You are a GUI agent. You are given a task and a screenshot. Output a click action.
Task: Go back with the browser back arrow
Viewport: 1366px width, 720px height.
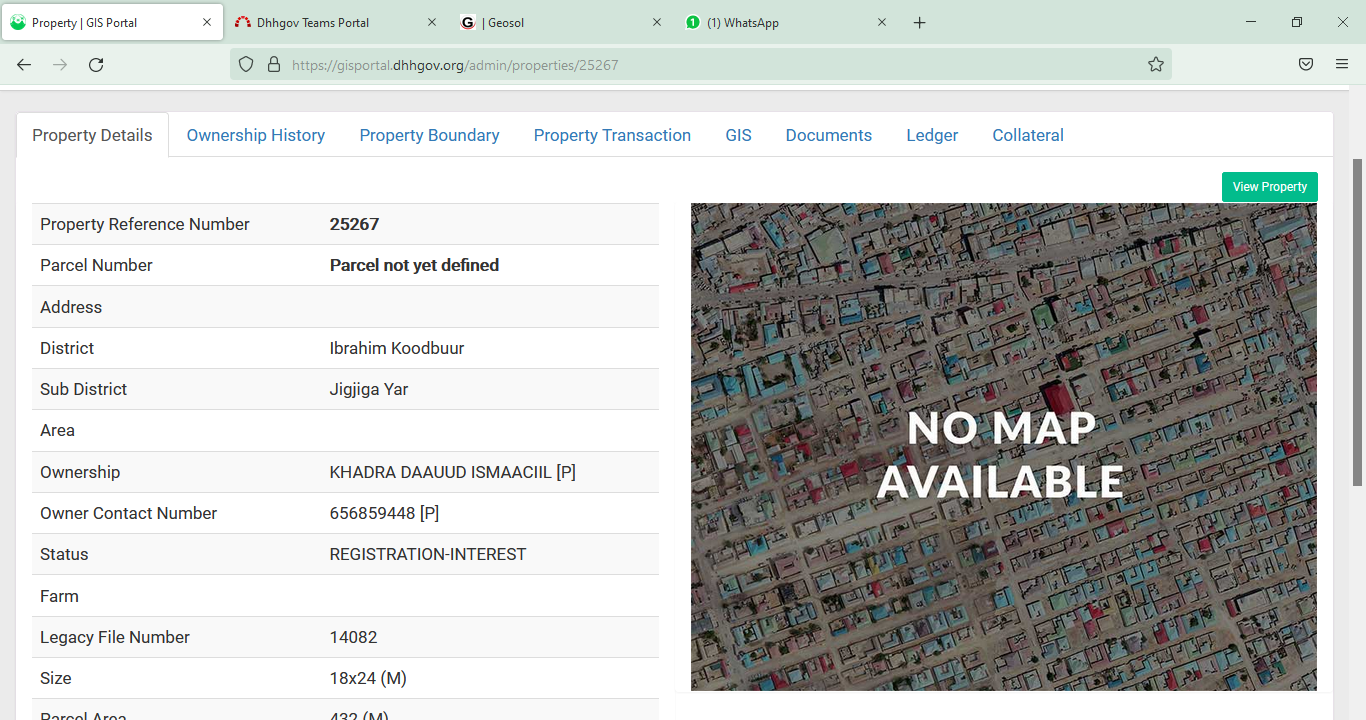(x=24, y=64)
